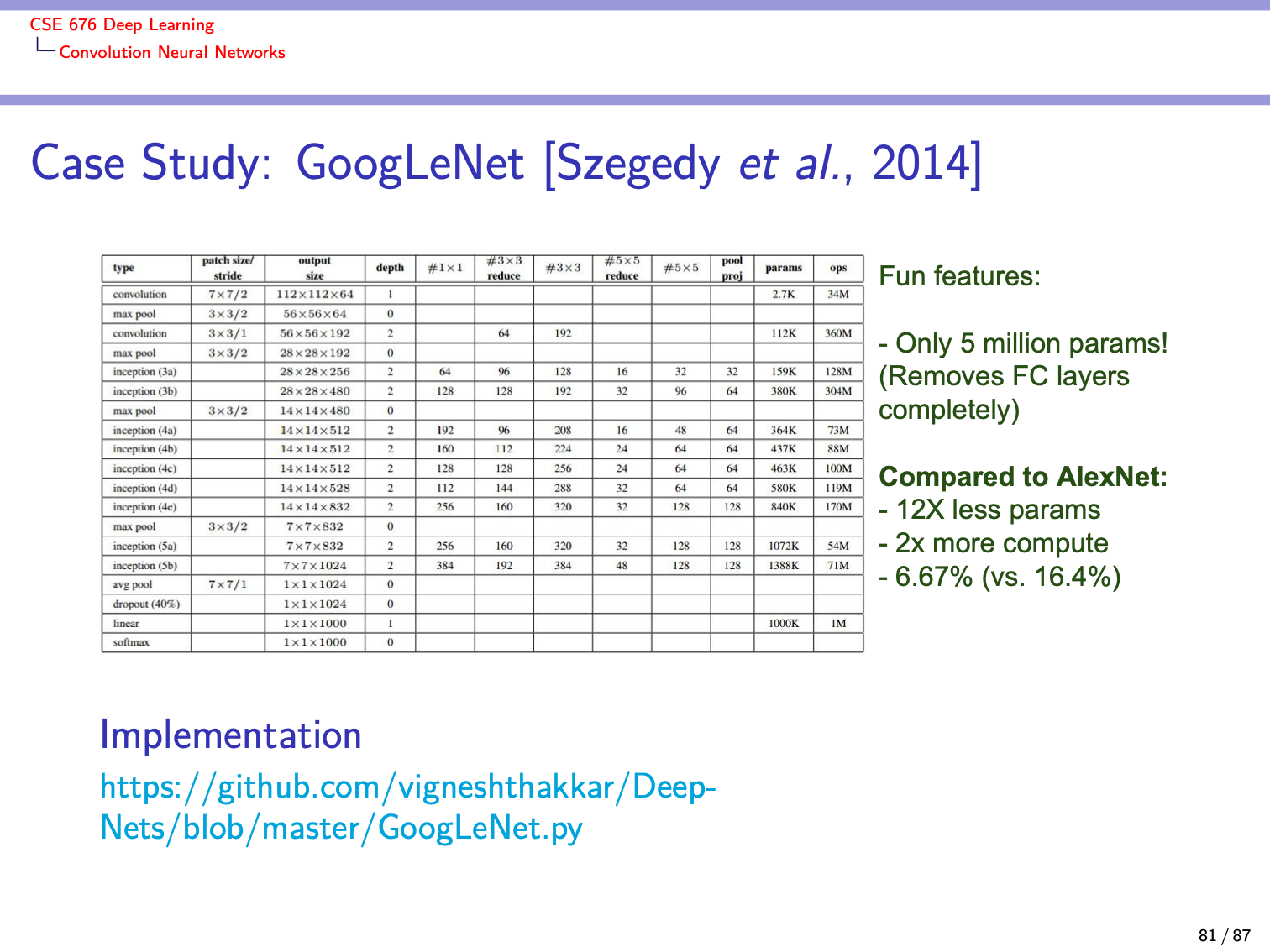This screenshot has height=952, width=1270.
Task: Click the 'avg pool' row label
Action: point(133,584)
